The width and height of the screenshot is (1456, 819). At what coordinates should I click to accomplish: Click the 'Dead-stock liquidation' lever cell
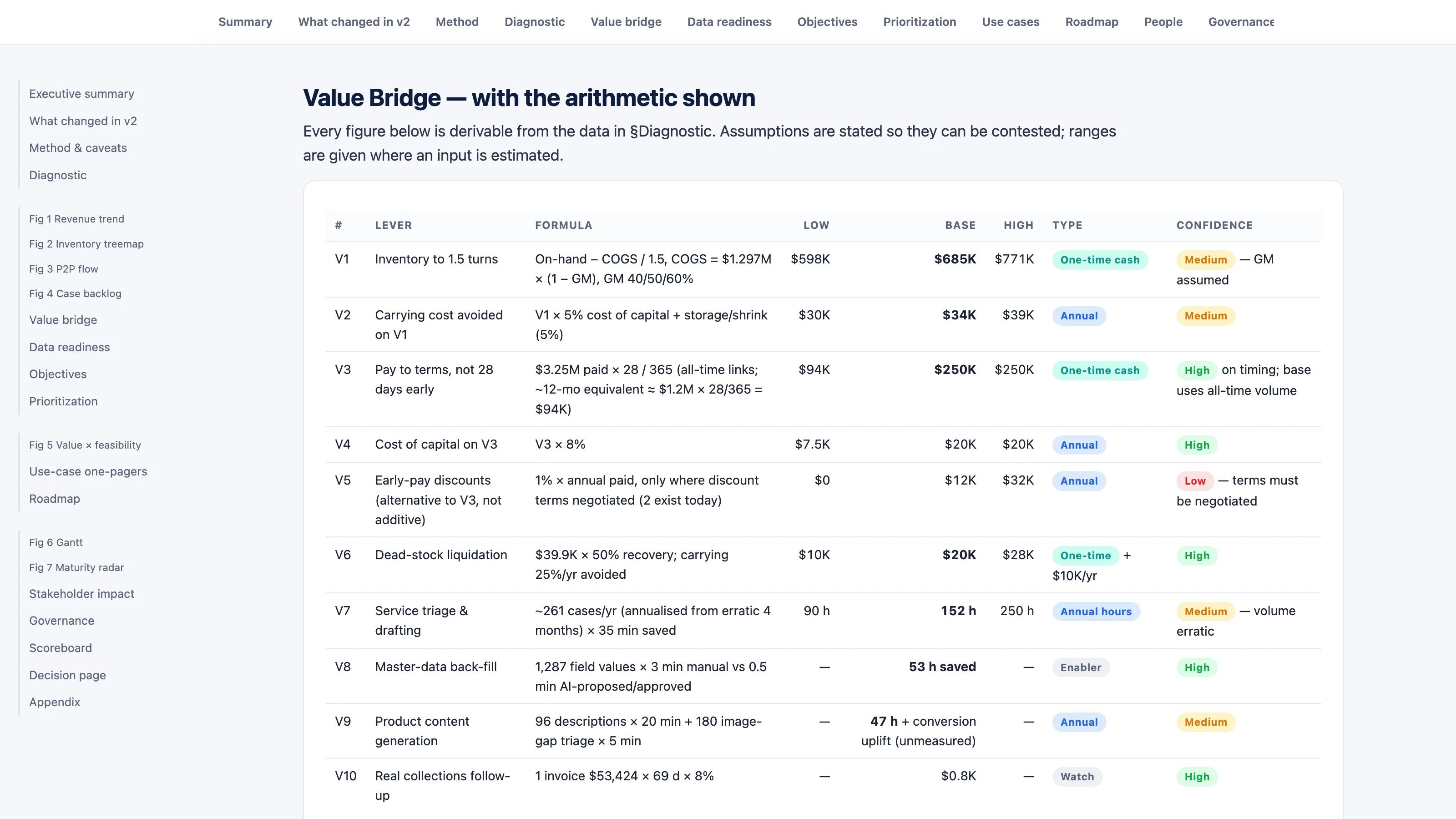click(441, 555)
